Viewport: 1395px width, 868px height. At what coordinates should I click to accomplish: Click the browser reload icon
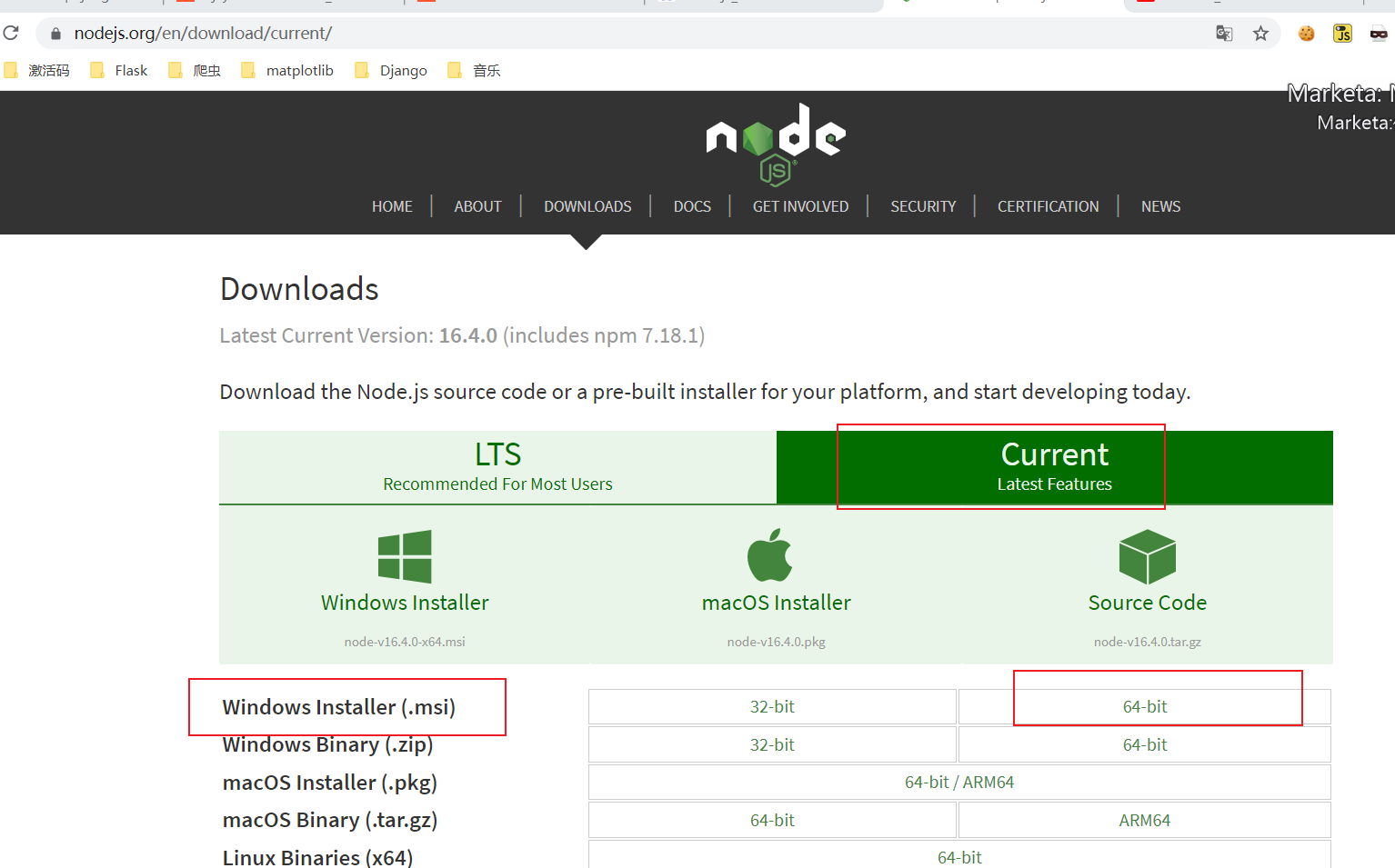[x=11, y=34]
